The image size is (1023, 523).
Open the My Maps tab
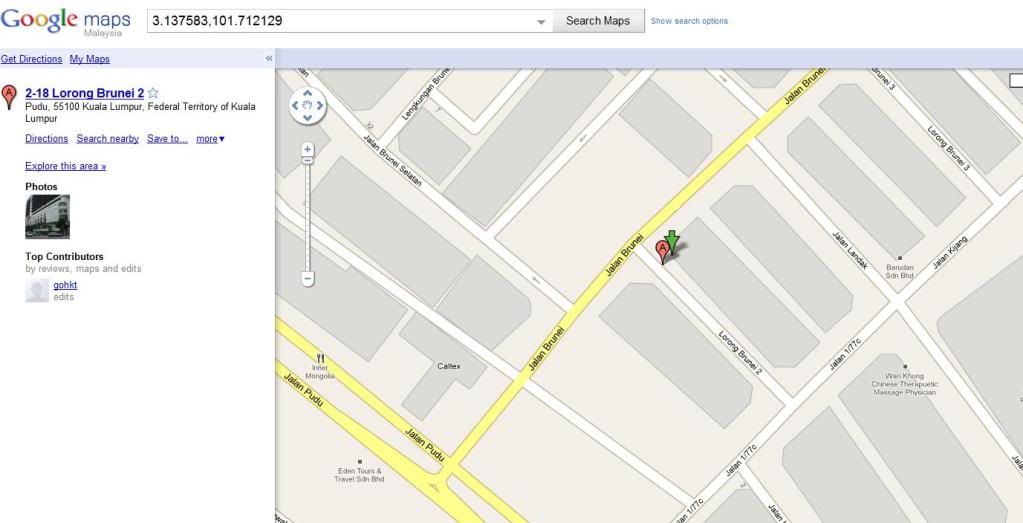[89, 59]
